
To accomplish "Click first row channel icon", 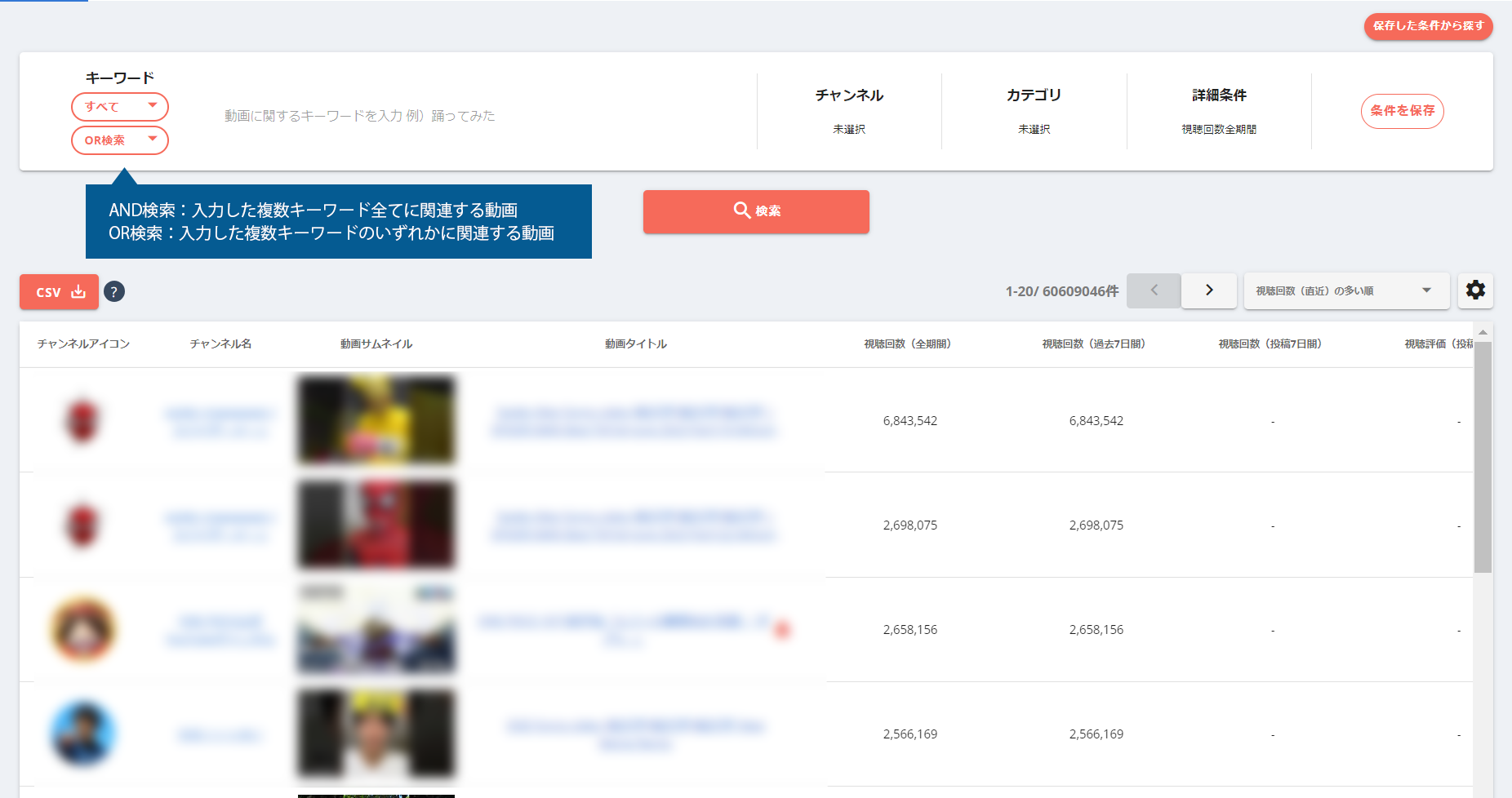I will (82, 421).
